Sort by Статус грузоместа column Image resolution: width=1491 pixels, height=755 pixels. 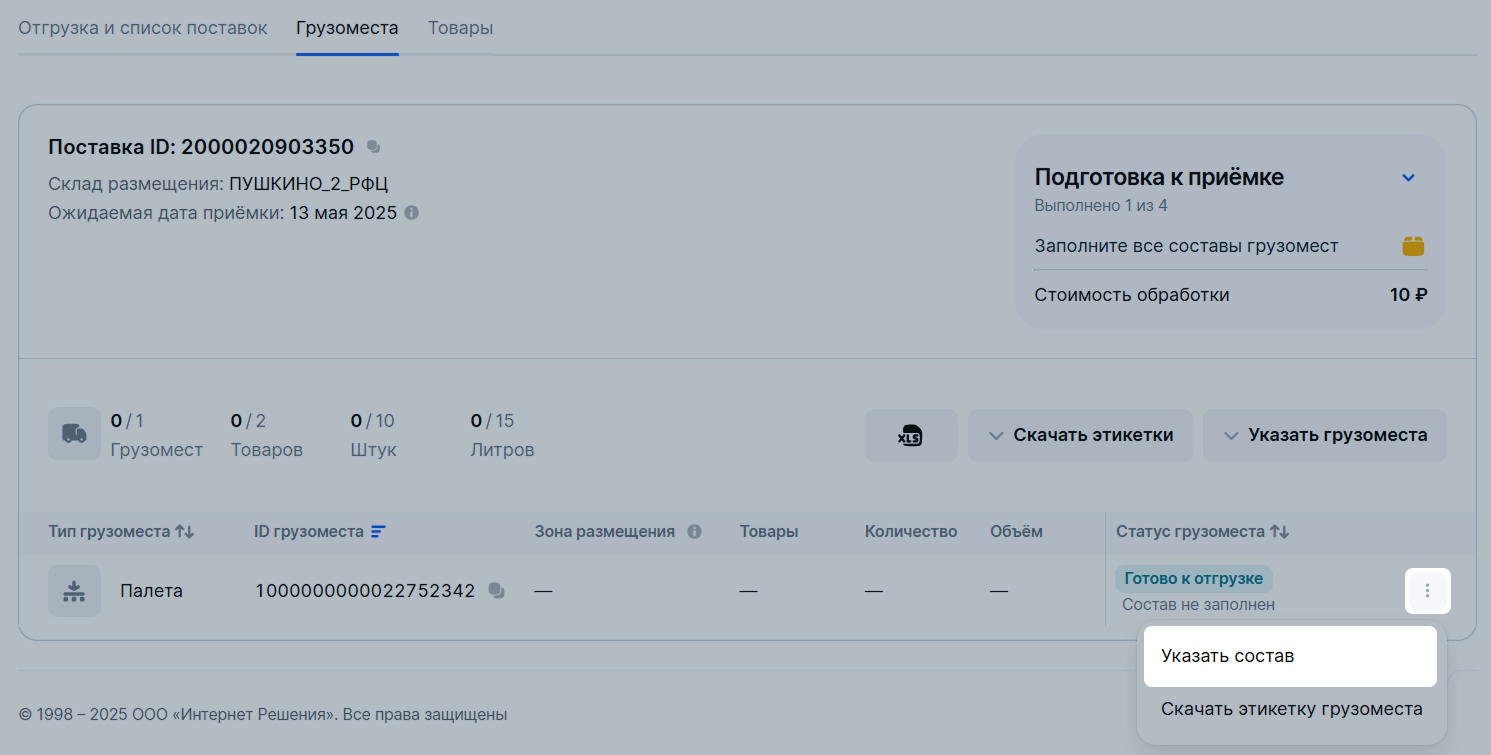pyautogui.click(x=1279, y=532)
